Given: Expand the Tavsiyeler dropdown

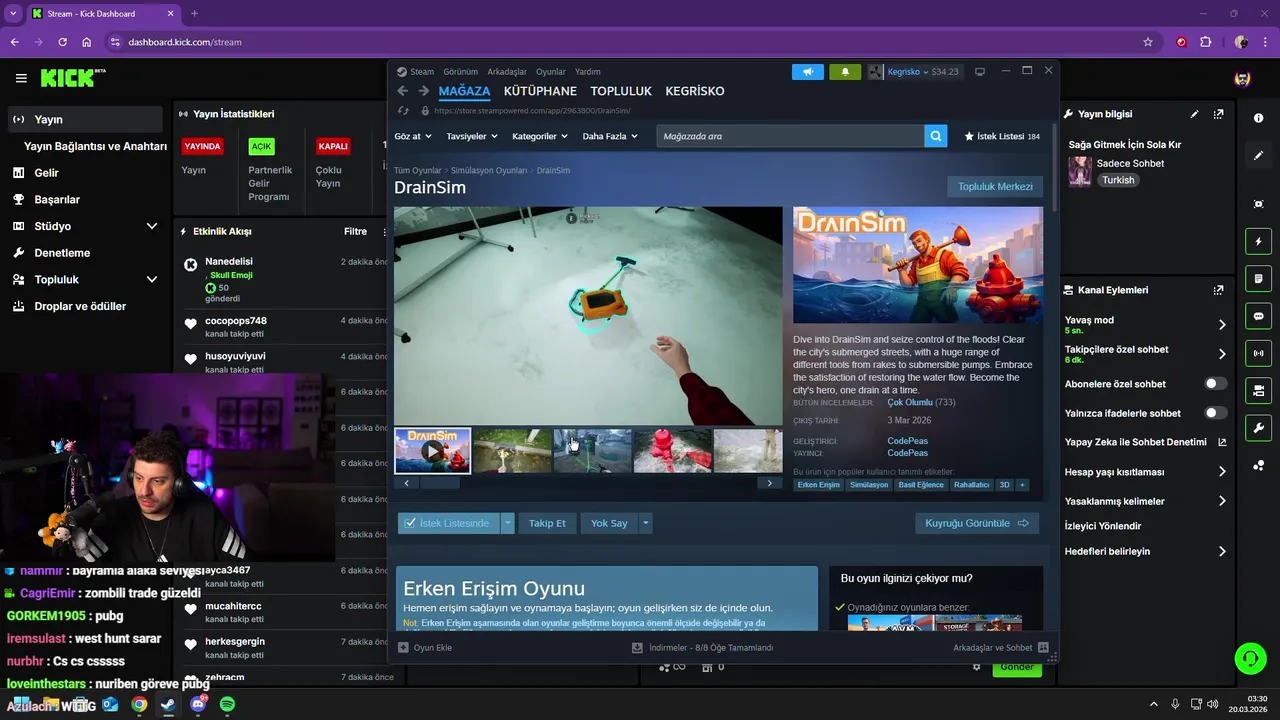Looking at the screenshot, I should 472,136.
